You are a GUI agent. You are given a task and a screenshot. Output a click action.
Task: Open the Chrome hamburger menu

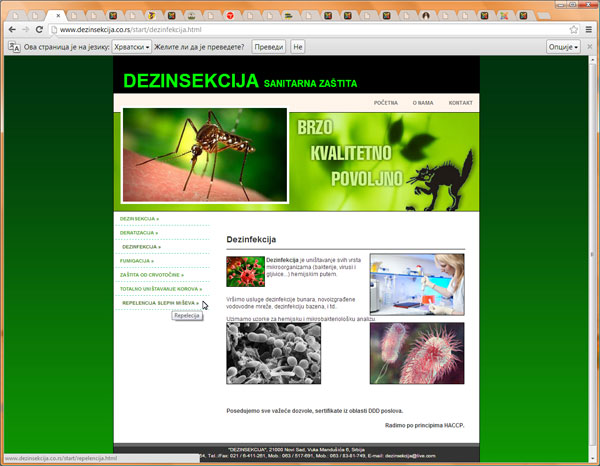tap(589, 30)
